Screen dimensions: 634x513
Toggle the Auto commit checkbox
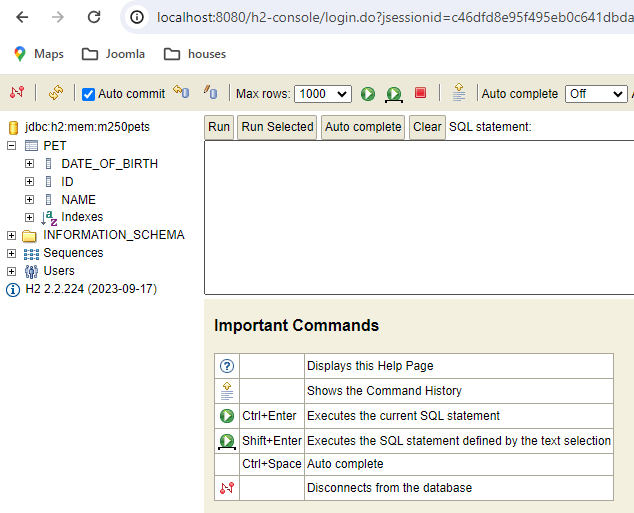(88, 94)
